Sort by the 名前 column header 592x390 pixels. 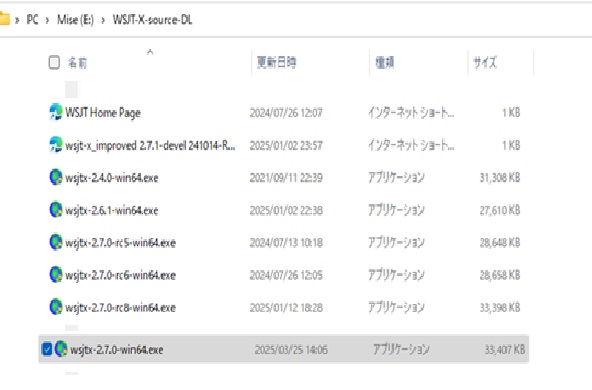[x=77, y=62]
